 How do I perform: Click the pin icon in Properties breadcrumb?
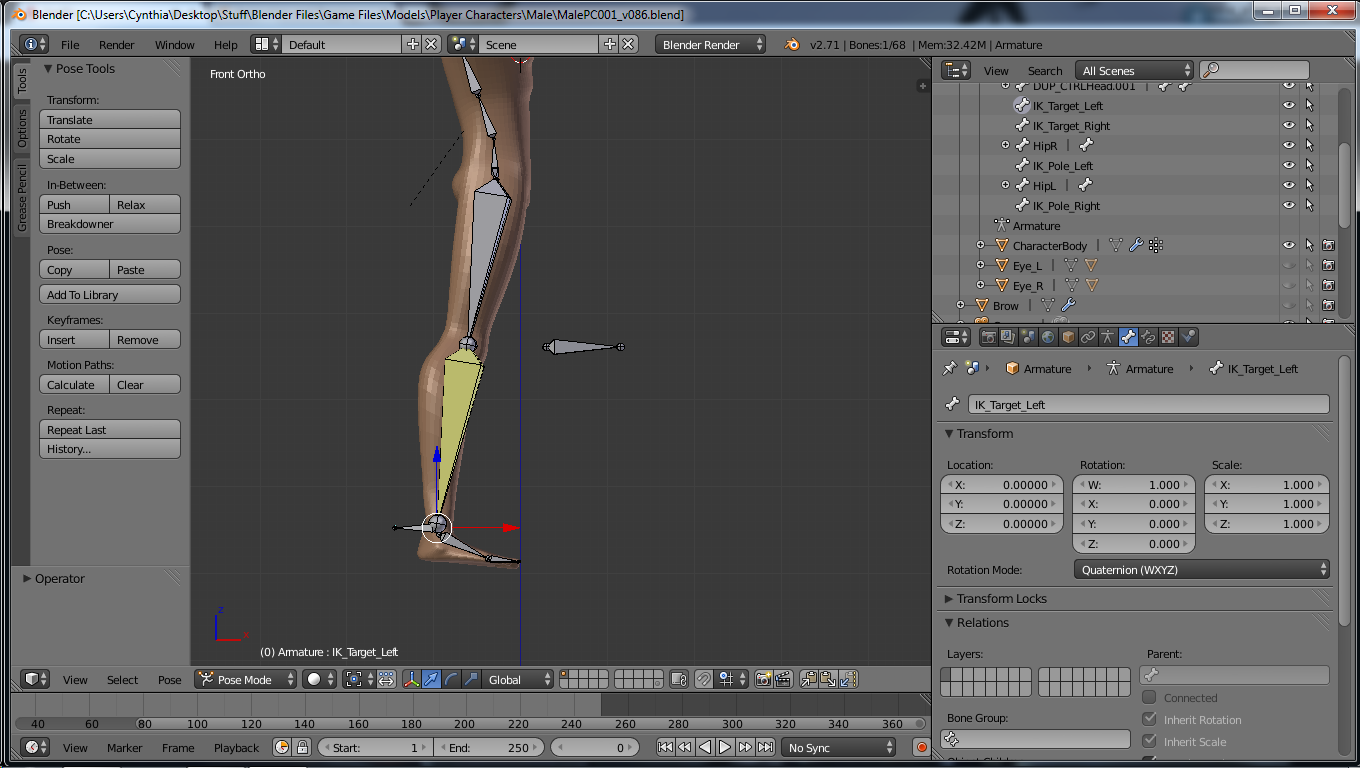pos(949,368)
